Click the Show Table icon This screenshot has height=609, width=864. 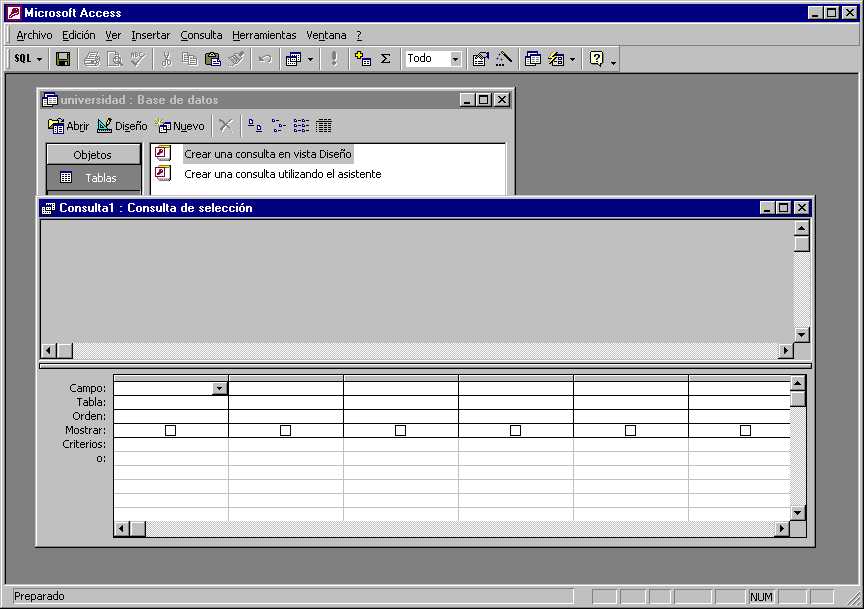tap(363, 58)
